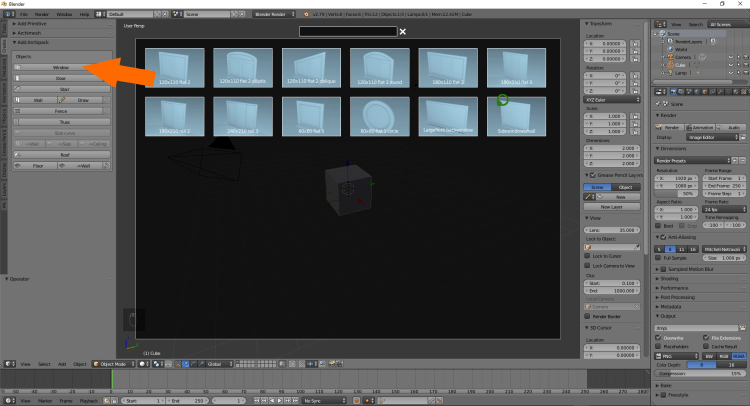750x406 pixels.
Task: Expand the Add Primitive panel
Action: [x=36, y=23]
